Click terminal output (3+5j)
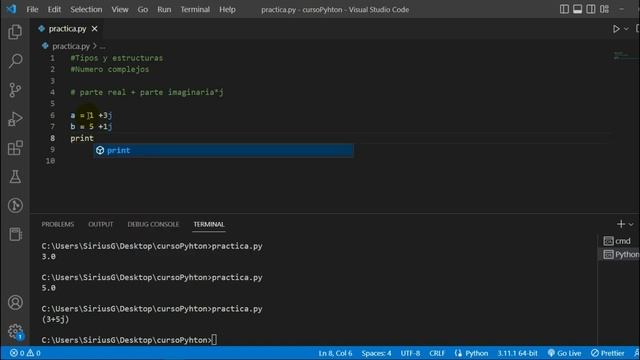The height and width of the screenshot is (360, 640). point(56,320)
